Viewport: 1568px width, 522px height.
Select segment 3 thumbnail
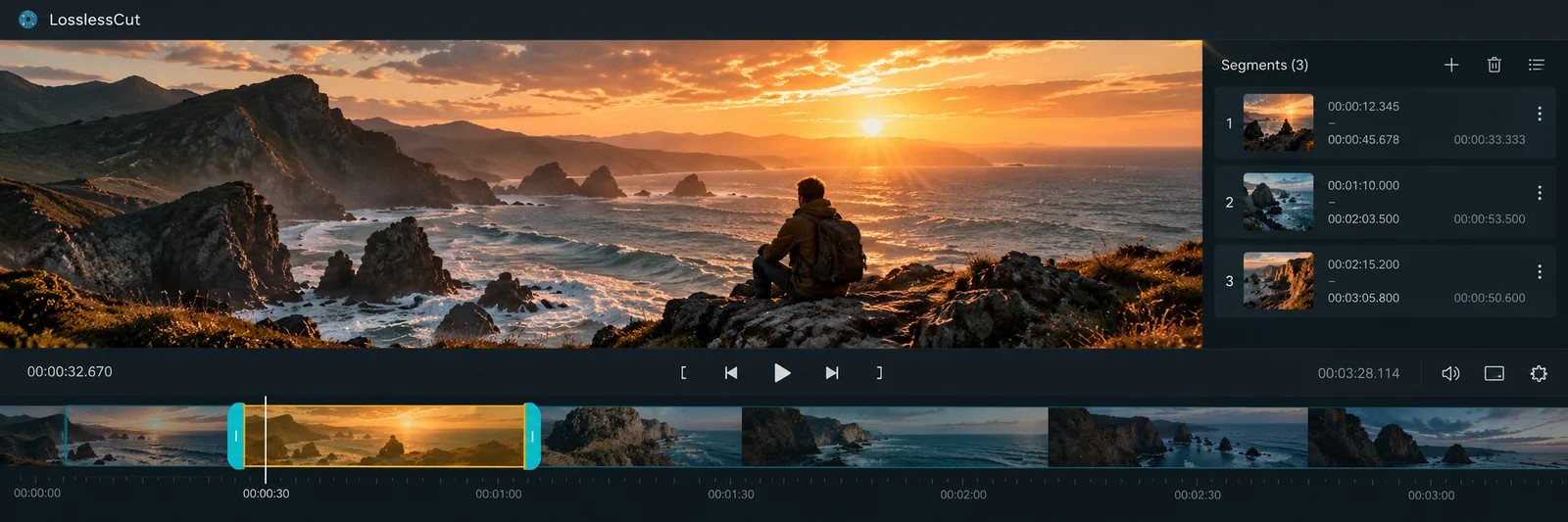pos(1278,281)
